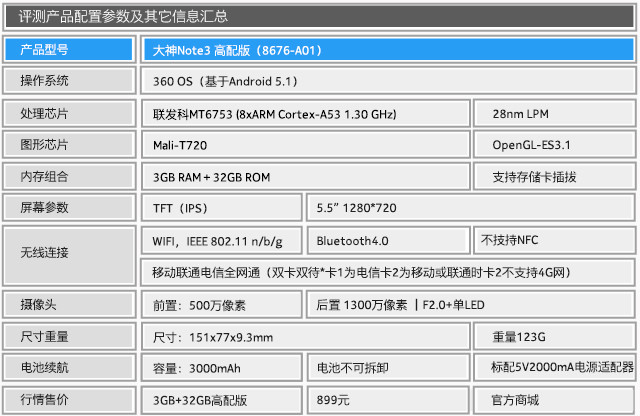The width and height of the screenshot is (640, 416).
Task: Select the 360 OS Android 5.1 cell
Action: pyautogui.click(x=386, y=81)
